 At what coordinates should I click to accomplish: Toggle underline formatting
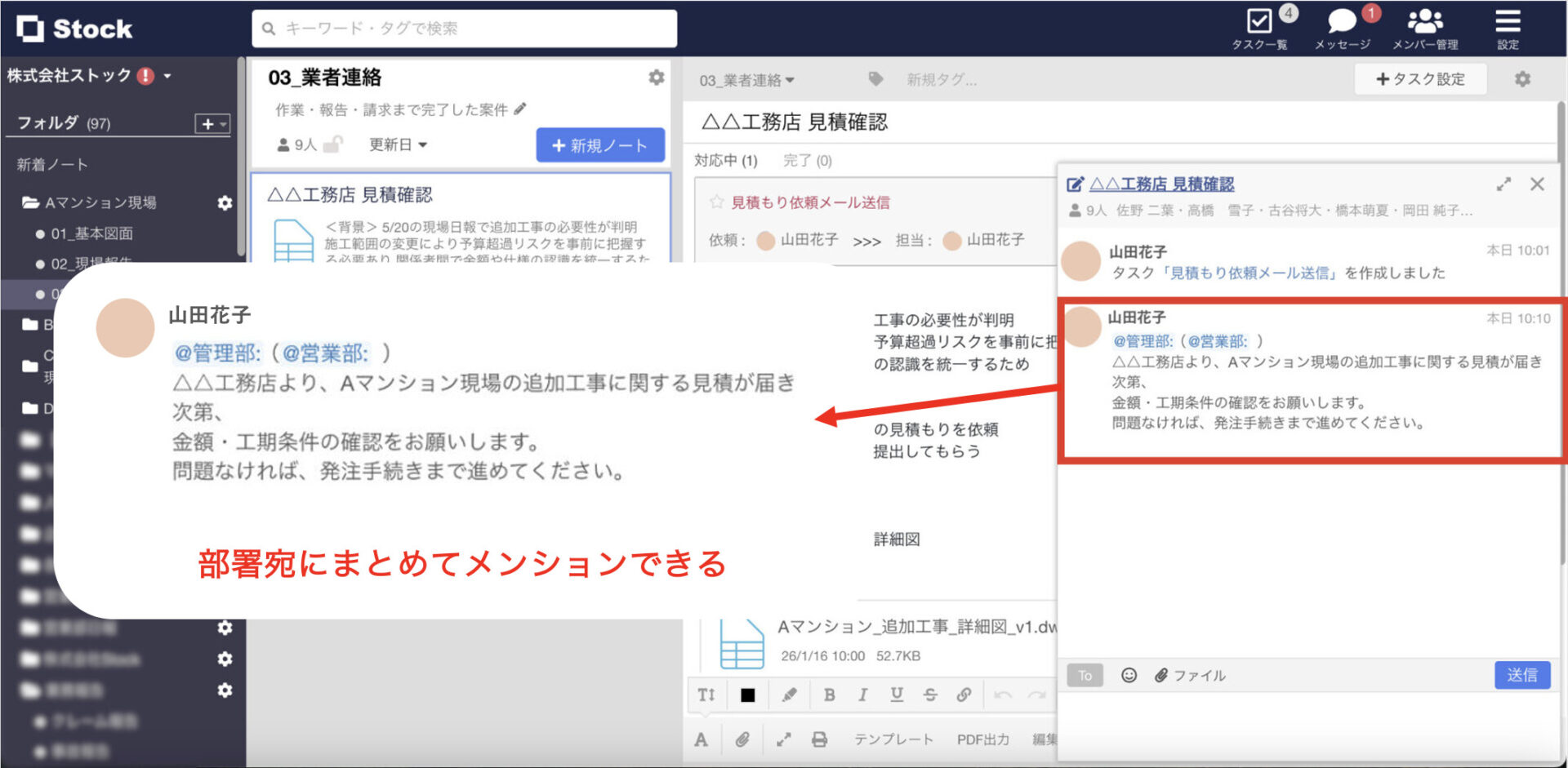point(896,695)
